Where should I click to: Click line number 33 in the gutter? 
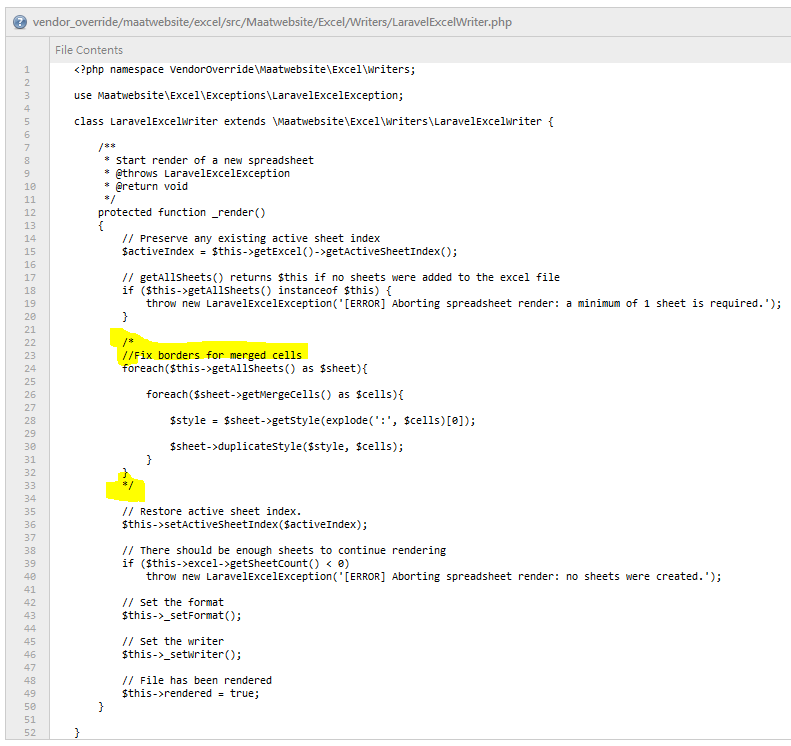pyautogui.click(x=30, y=486)
